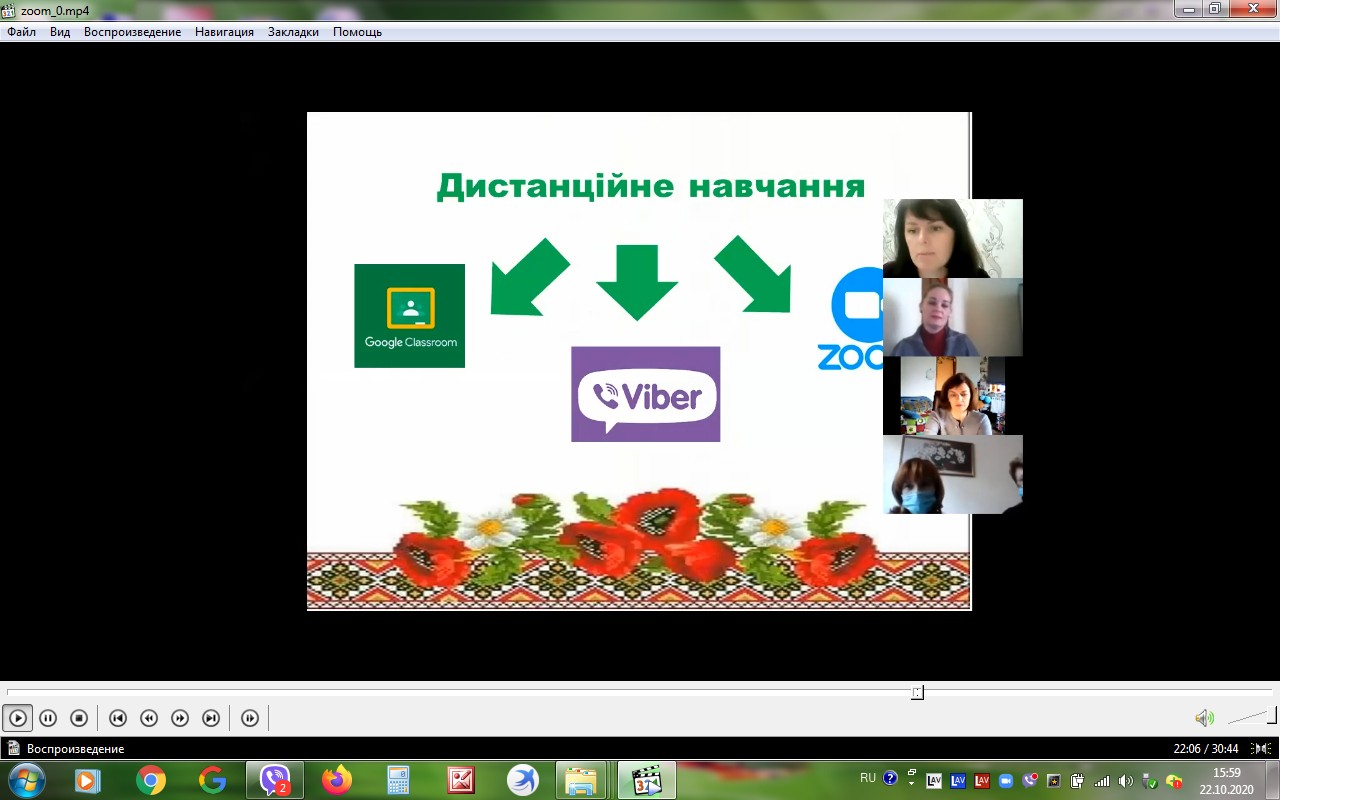The height and width of the screenshot is (800, 1358).
Task: Open Windows Explorer from taskbar
Action: (581, 780)
